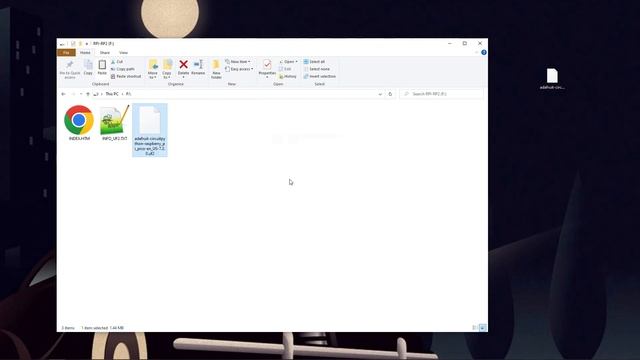Click the History command
The width and height of the screenshot is (640, 360).
tap(288, 76)
